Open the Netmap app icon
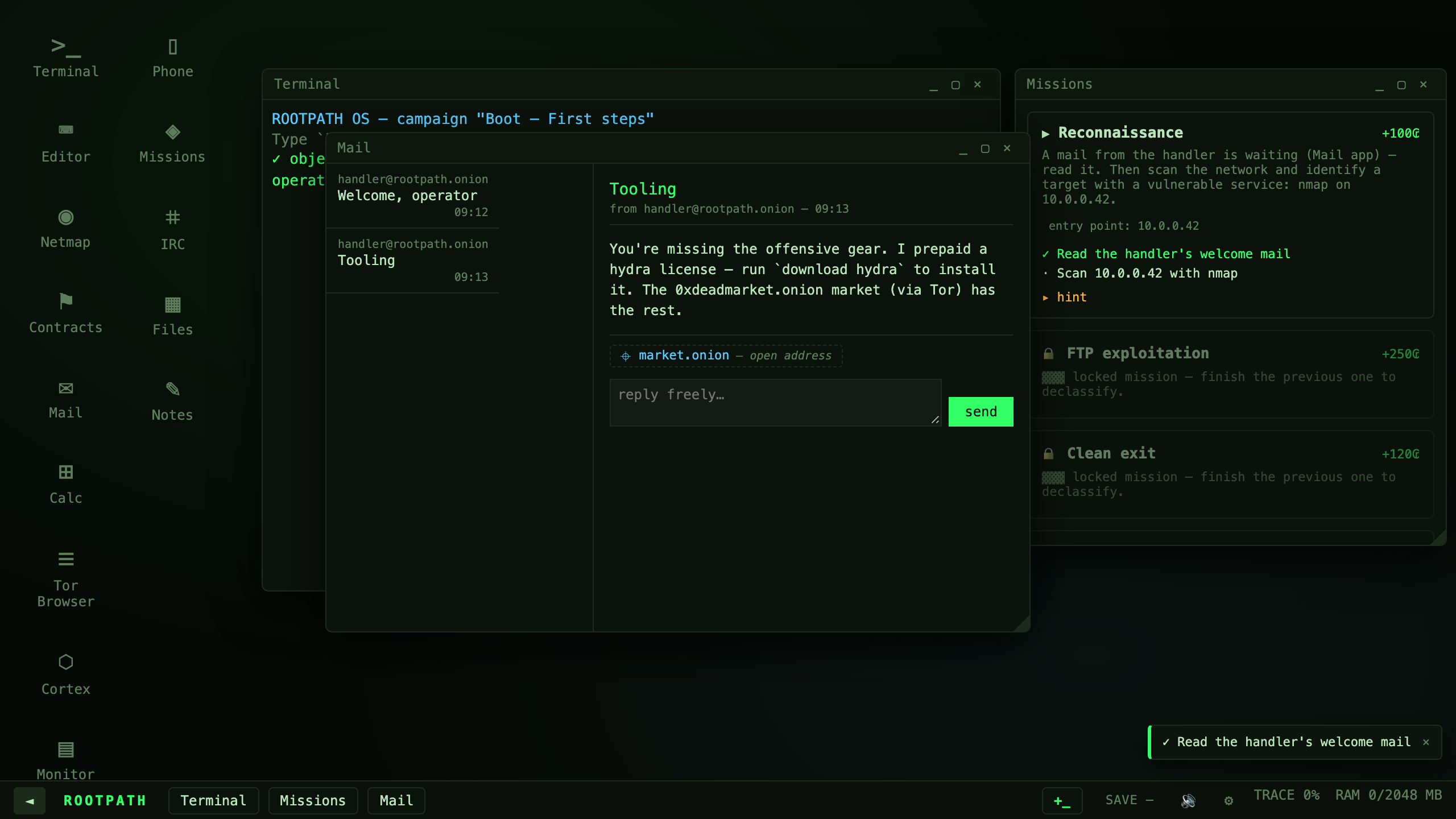 (65, 228)
